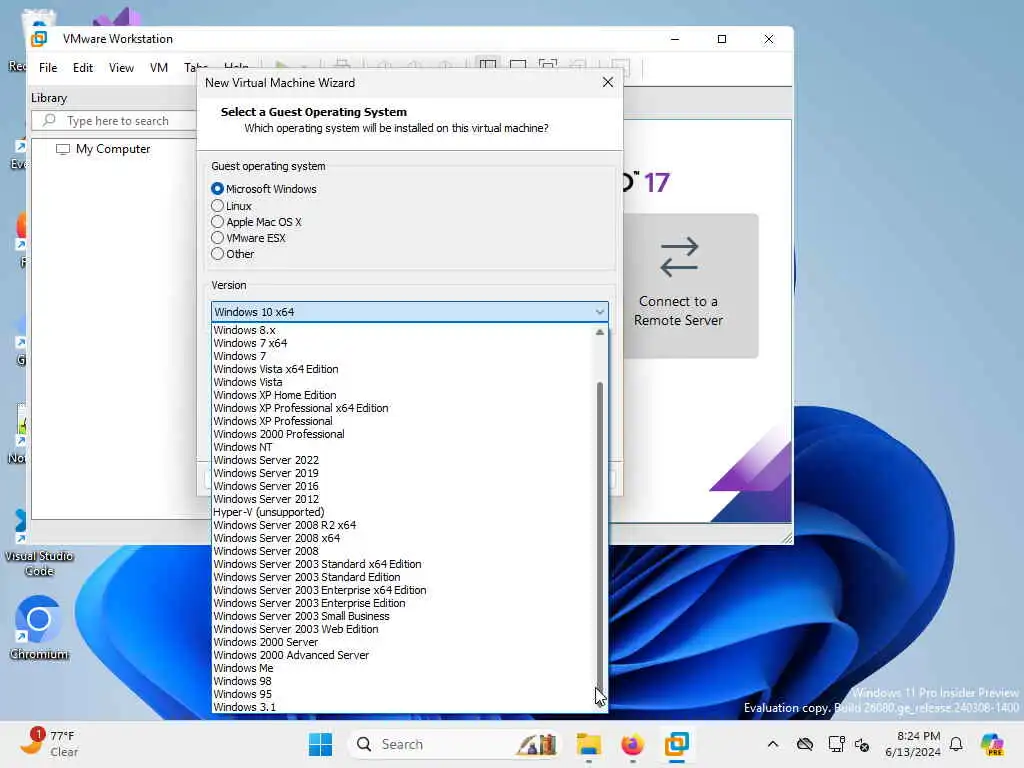The height and width of the screenshot is (768, 1024).
Task: Click the muted volume tray icon
Action: click(x=862, y=744)
